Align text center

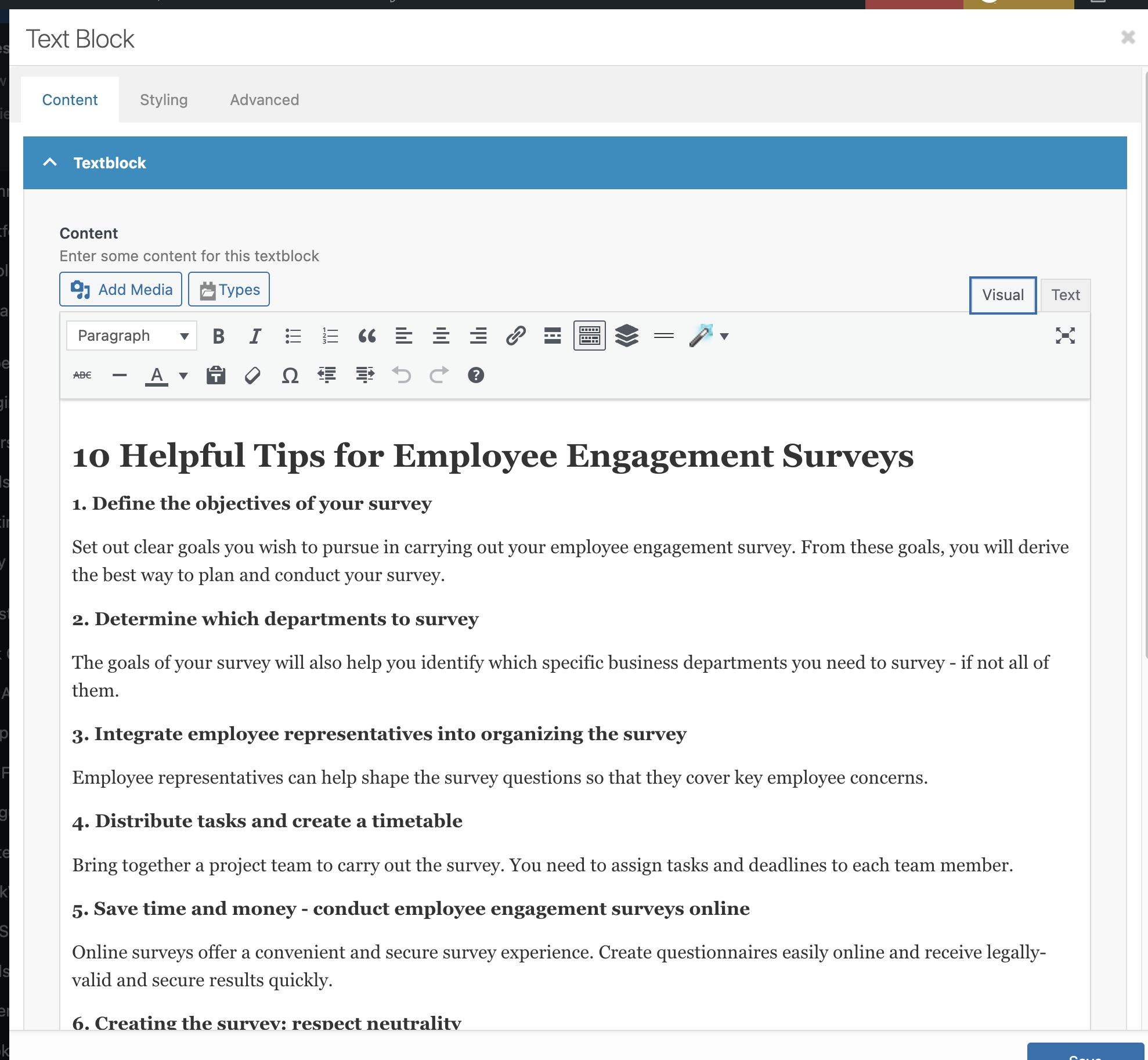coord(441,336)
